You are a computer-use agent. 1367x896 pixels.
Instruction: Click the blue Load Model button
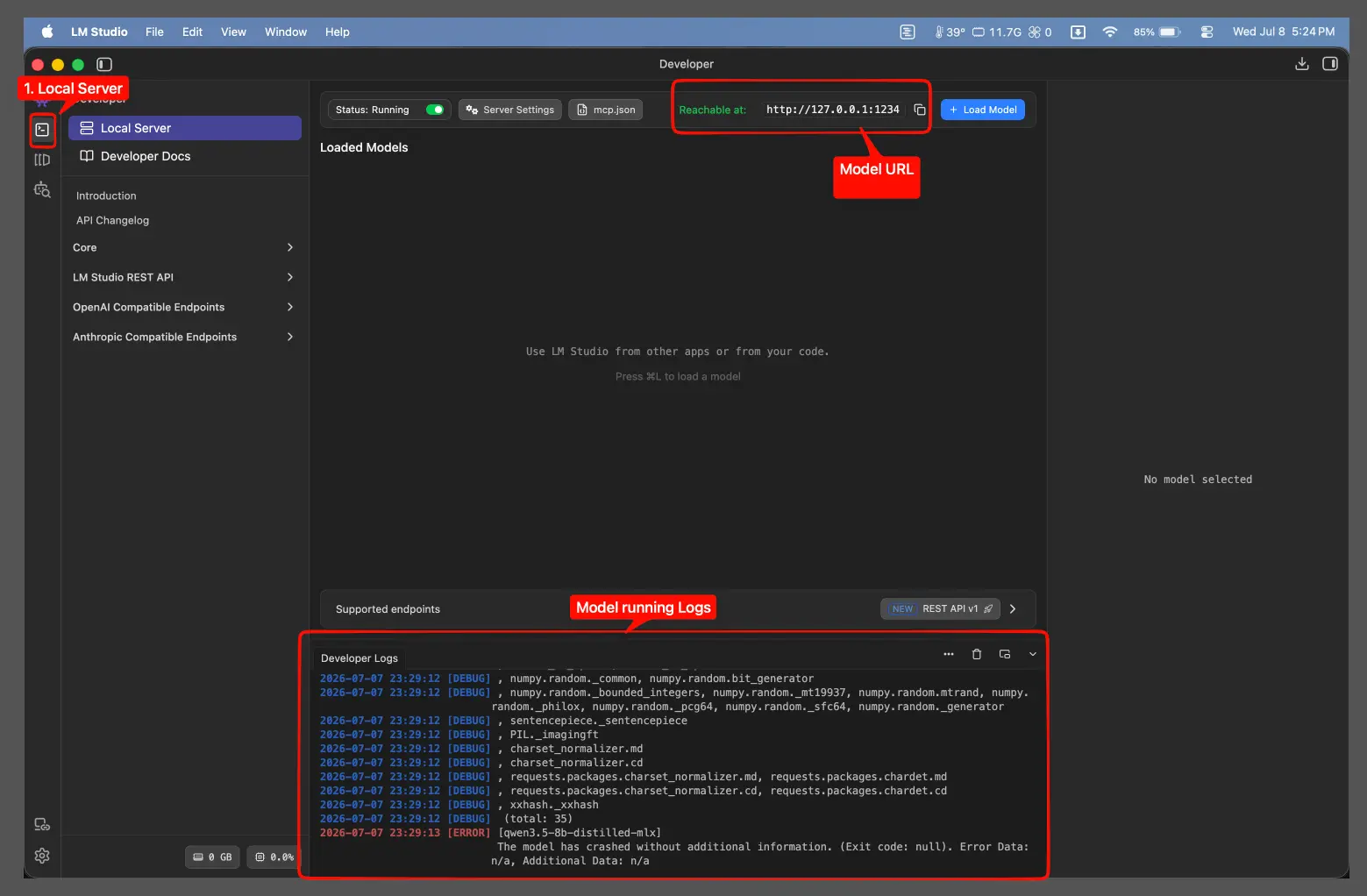[983, 110]
